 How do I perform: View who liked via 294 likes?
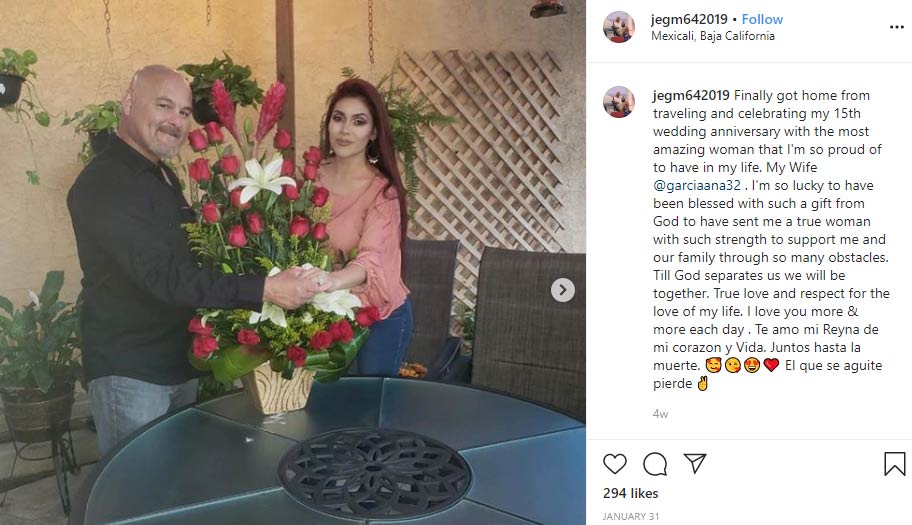point(630,494)
